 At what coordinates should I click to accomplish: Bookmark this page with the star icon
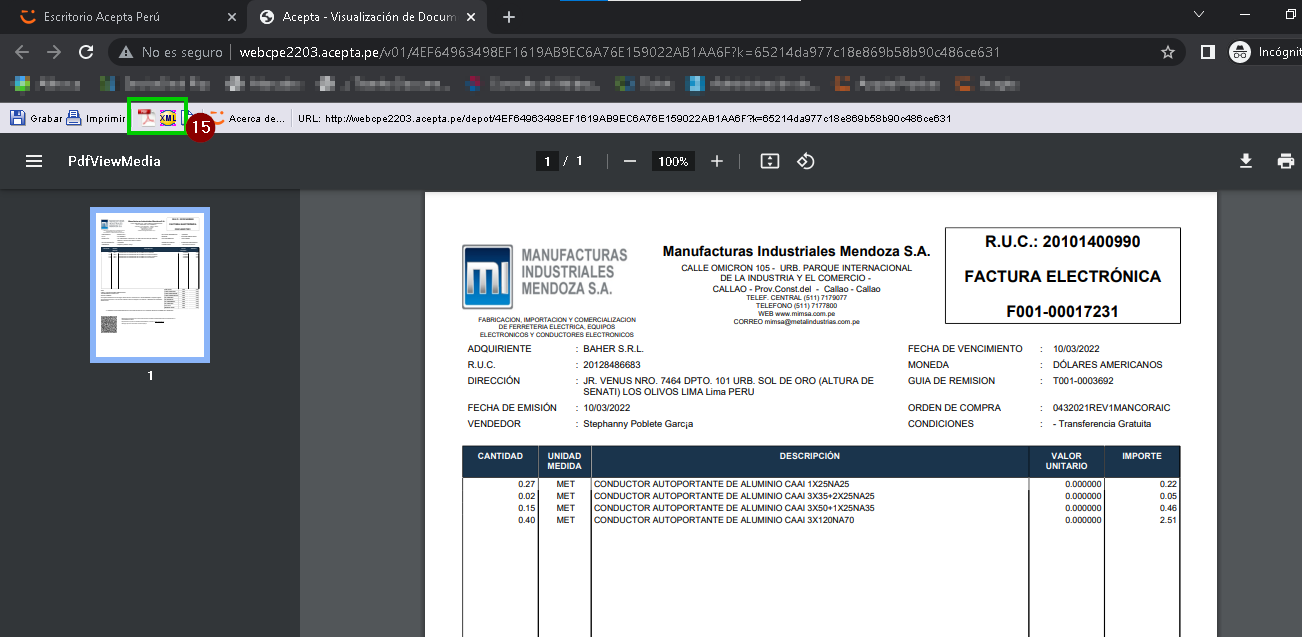[x=1167, y=52]
